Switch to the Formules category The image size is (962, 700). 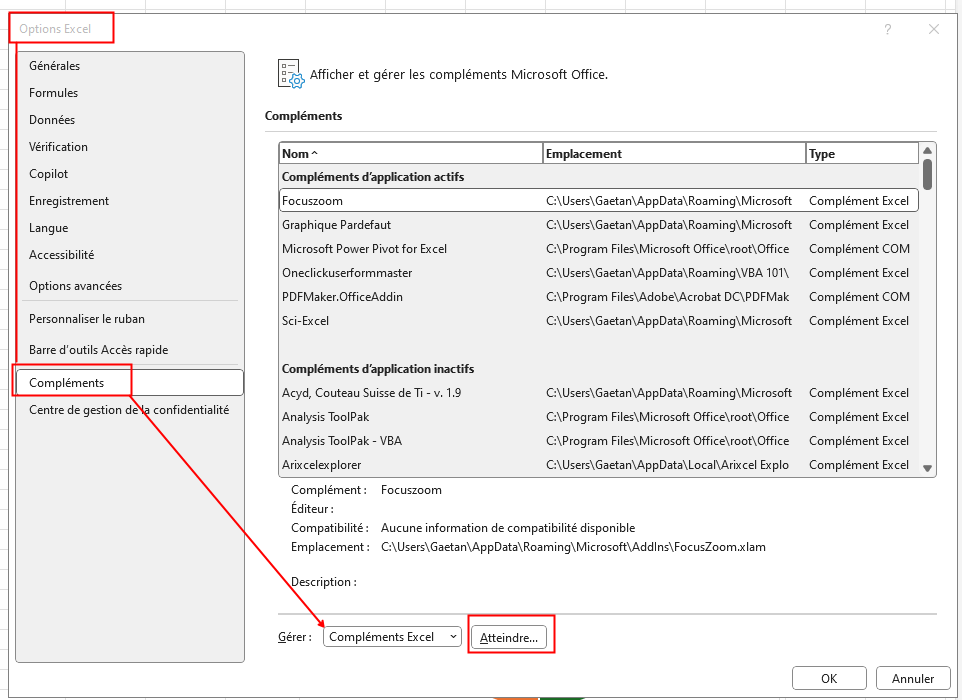point(54,93)
